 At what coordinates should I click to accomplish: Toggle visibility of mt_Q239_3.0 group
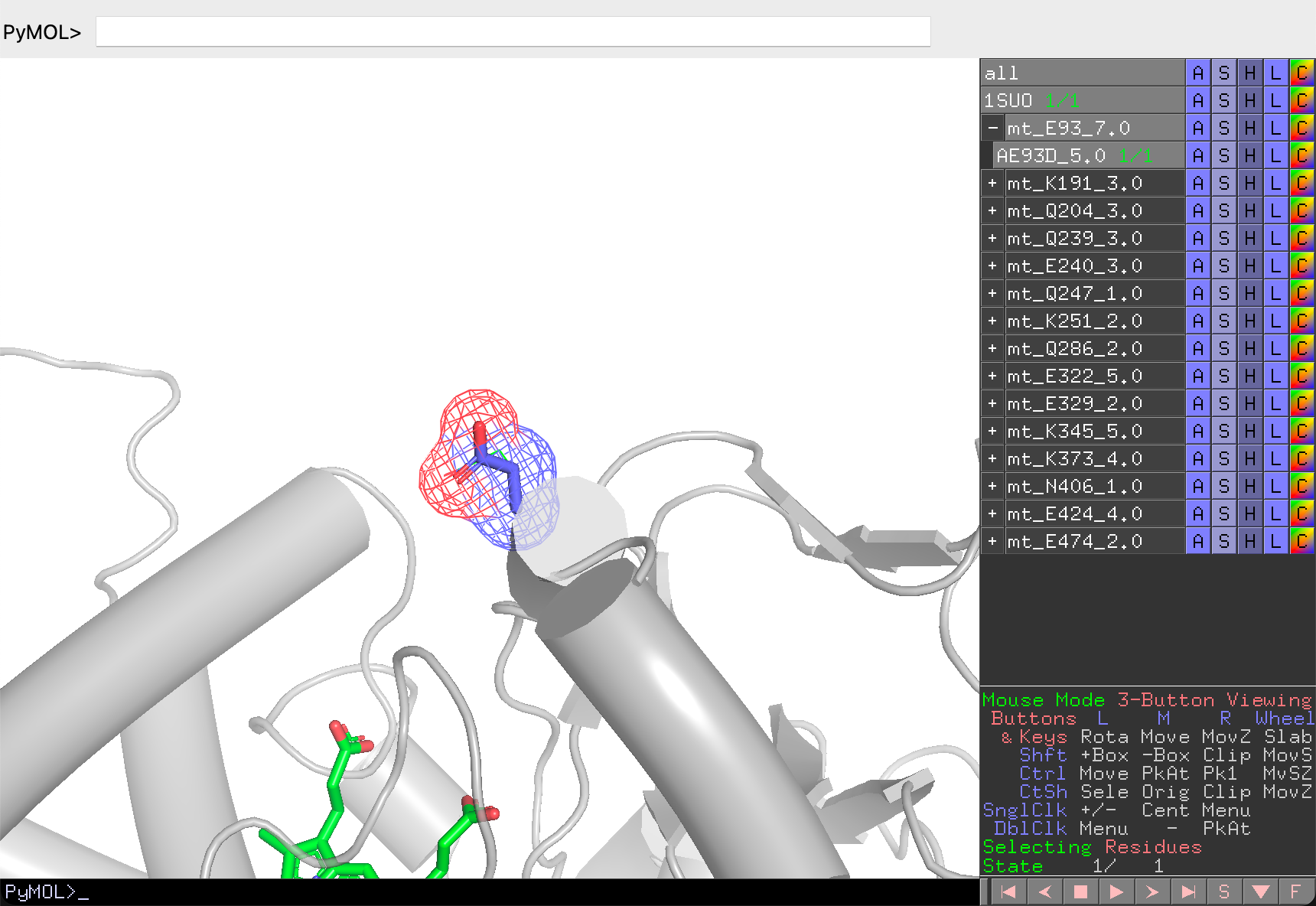pyautogui.click(x=1095, y=238)
